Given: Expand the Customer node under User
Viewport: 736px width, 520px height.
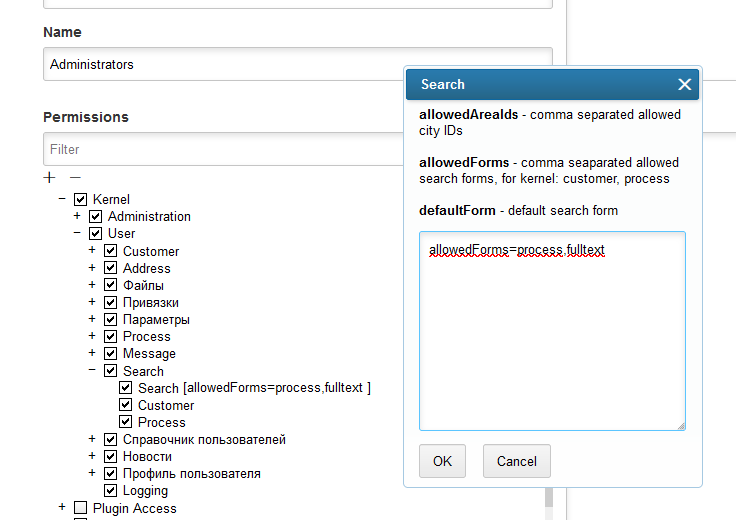Looking at the screenshot, I should point(92,250).
